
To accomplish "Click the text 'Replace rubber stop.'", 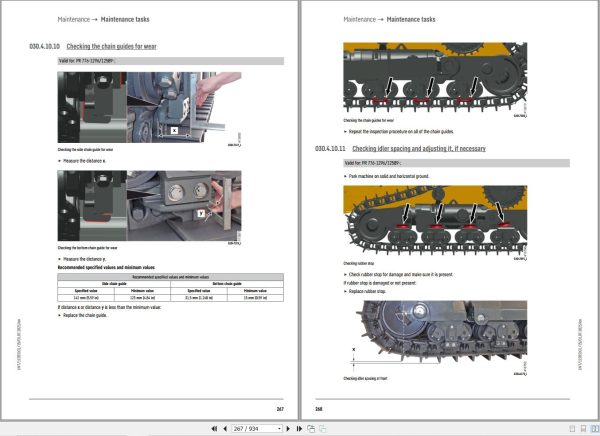I will click(367, 291).
